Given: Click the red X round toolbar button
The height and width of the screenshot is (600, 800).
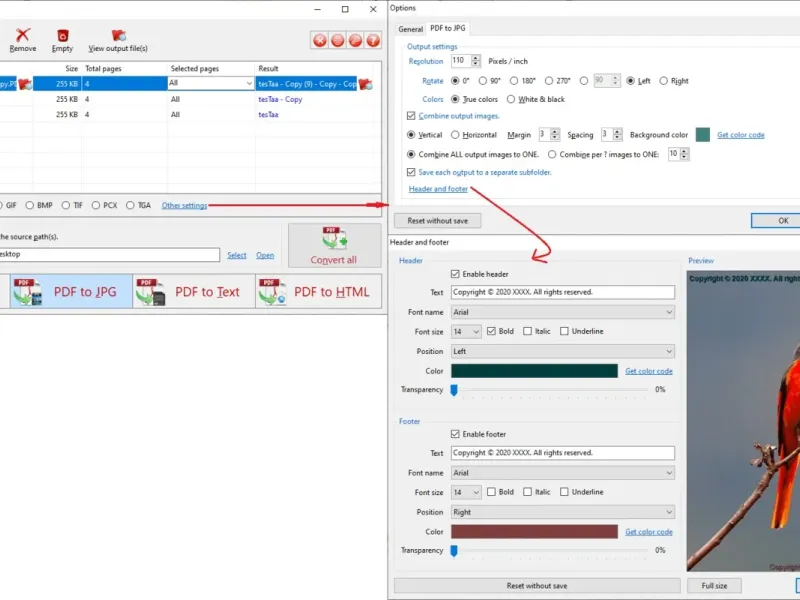Looking at the screenshot, I should tap(320, 40).
